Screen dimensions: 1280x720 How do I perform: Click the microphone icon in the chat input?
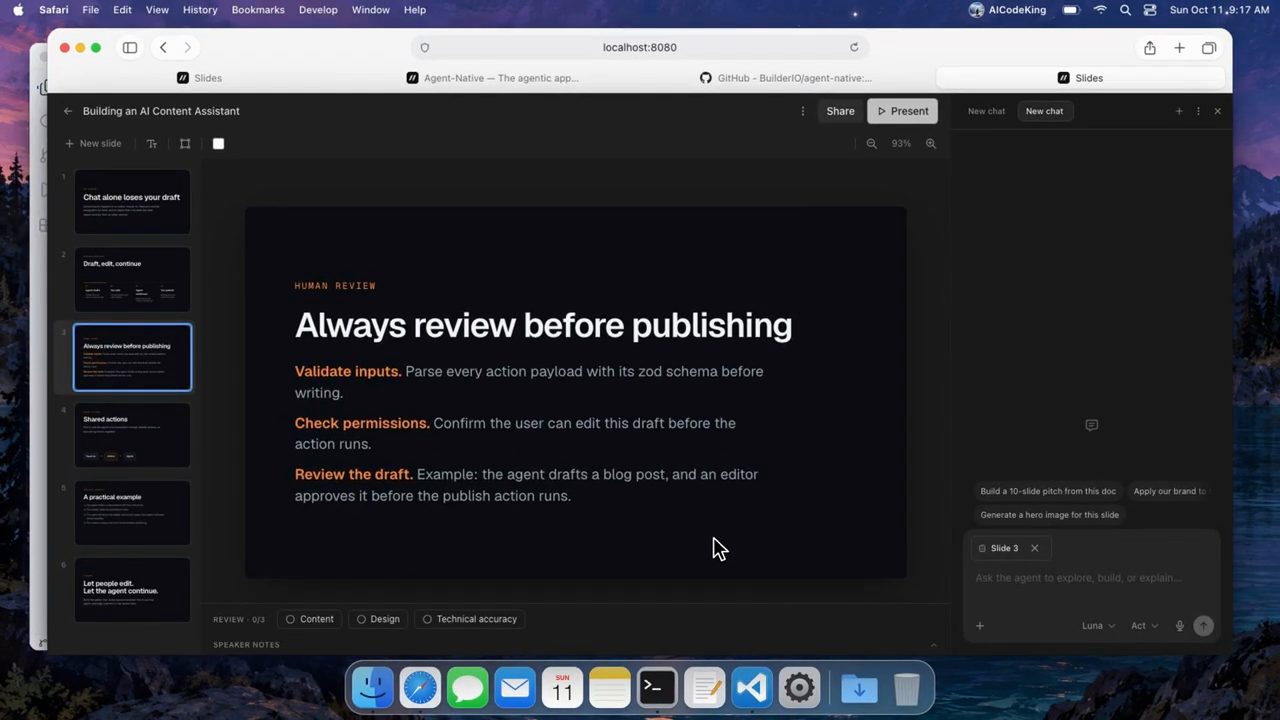pos(1180,626)
